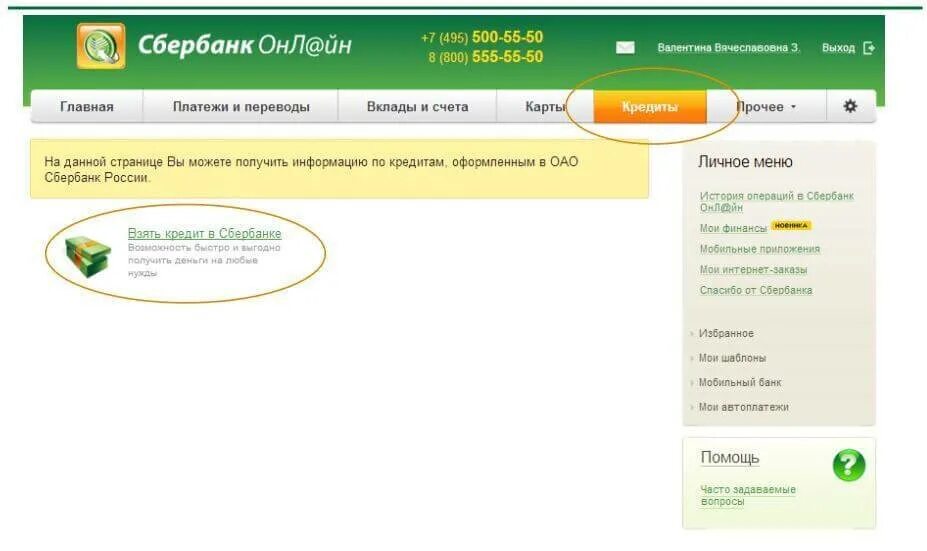Image resolution: width=927 pixels, height=551 pixels.
Task: Open the Помощь heading link
Action: 730,458
